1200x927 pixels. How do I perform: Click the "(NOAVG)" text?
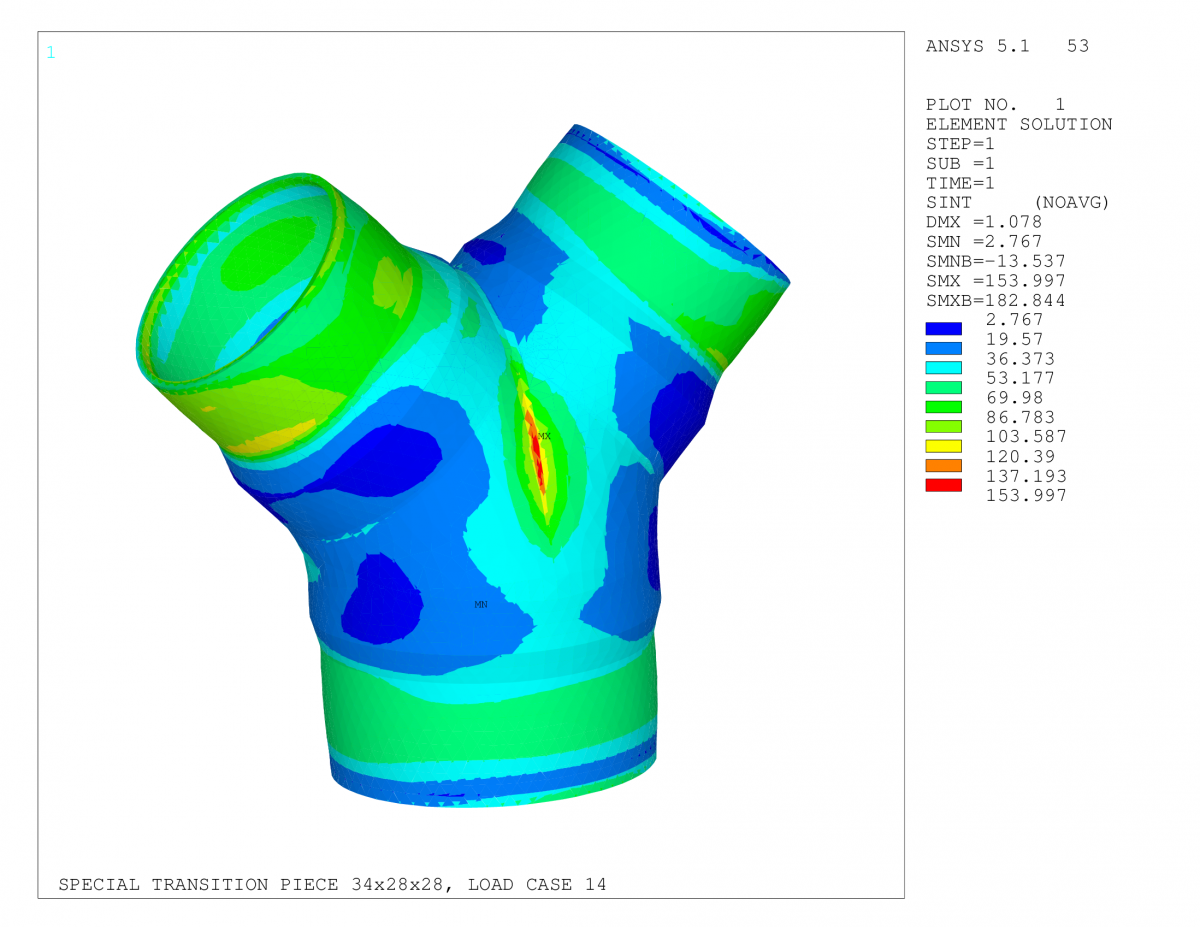click(x=1072, y=202)
